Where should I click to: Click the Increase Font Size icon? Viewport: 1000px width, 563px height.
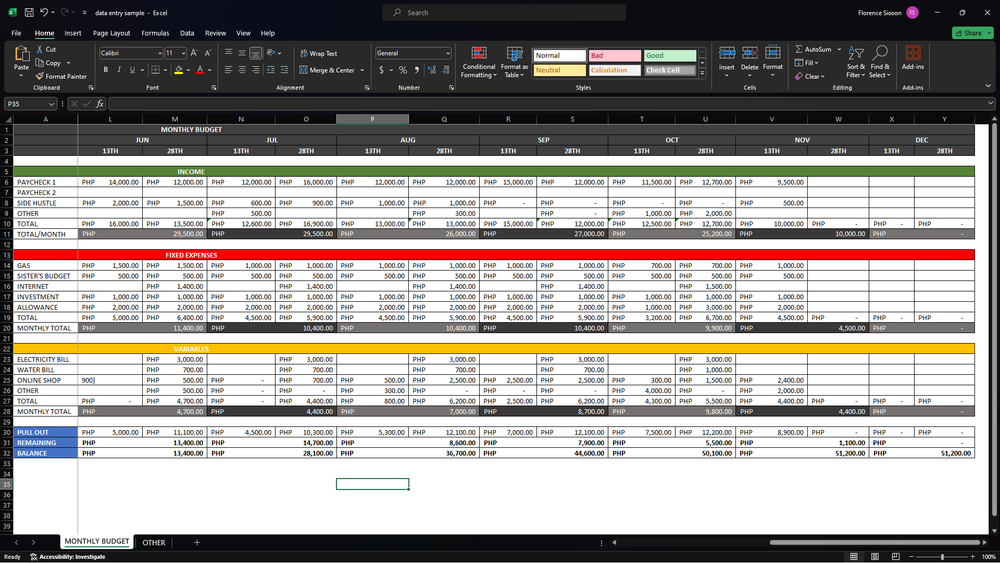click(x=195, y=53)
